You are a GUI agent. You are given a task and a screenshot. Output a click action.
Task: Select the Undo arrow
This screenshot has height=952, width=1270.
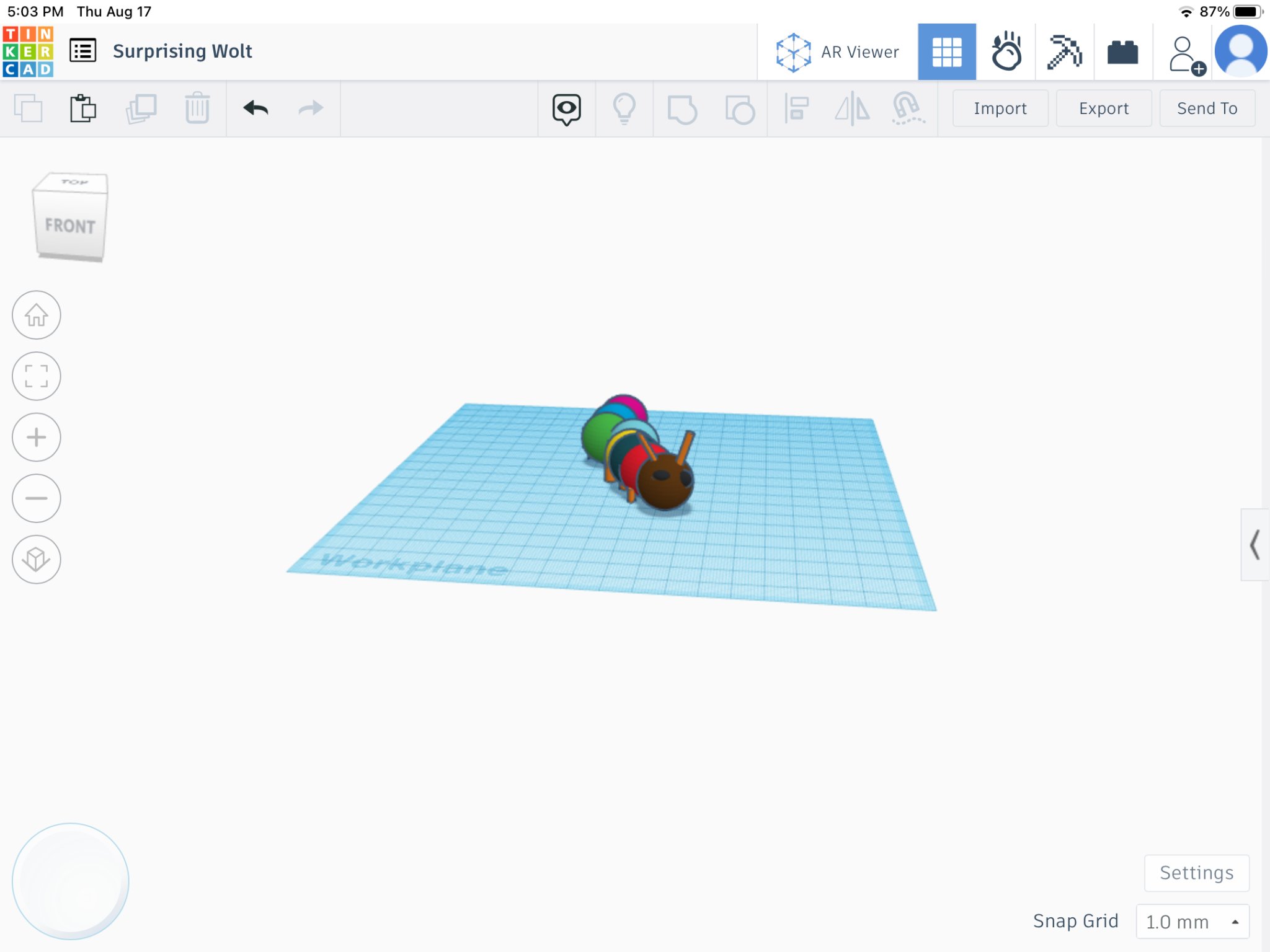pos(256,108)
